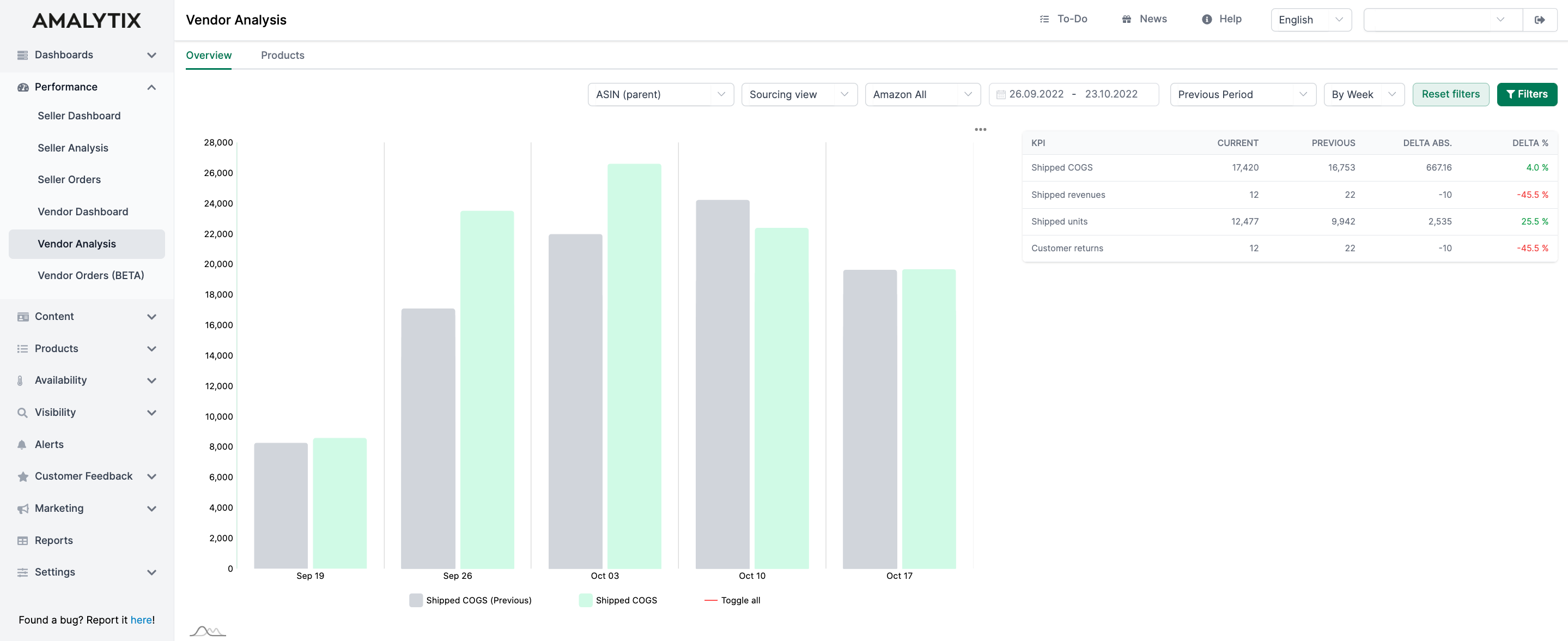This screenshot has width=1568, height=641.
Task: Click the Customer Feedback star icon
Action: 22,476
